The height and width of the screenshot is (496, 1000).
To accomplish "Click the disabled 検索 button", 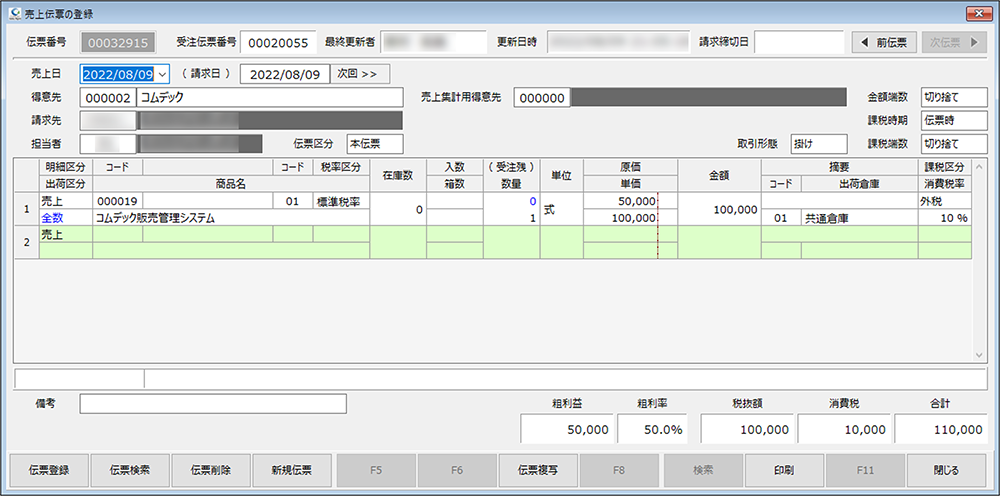I will point(703,470).
